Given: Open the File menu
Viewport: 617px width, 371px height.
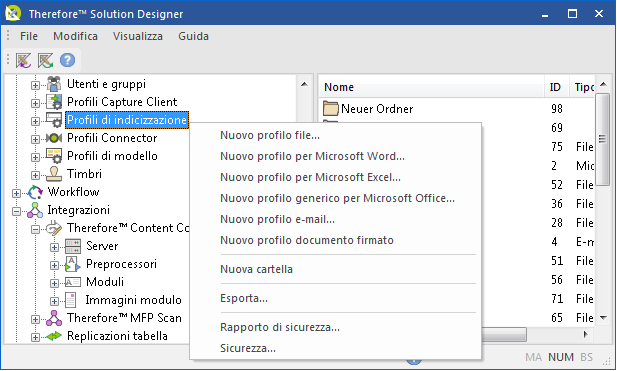Looking at the screenshot, I should click(x=29, y=36).
